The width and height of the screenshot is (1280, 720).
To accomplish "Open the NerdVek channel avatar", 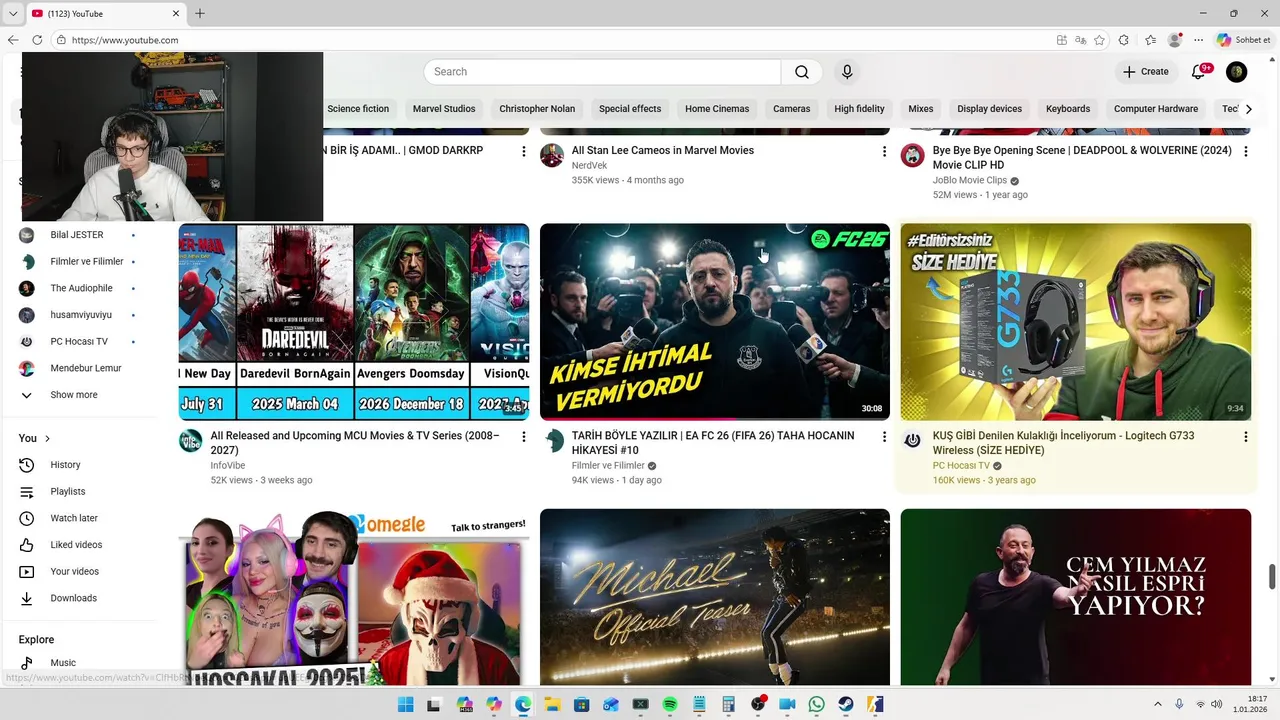I will (552, 155).
